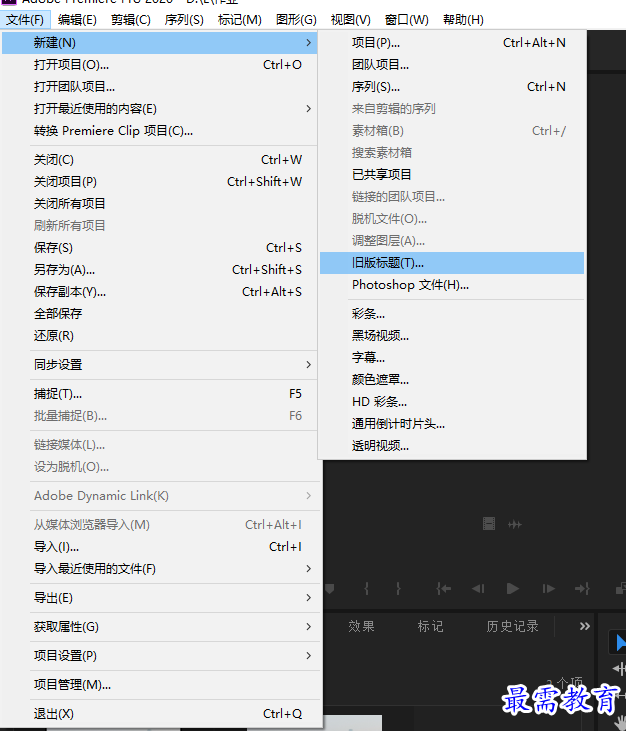Choose 全部保存 menu entry
Image resolution: width=626 pixels, height=731 pixels.
159,314
